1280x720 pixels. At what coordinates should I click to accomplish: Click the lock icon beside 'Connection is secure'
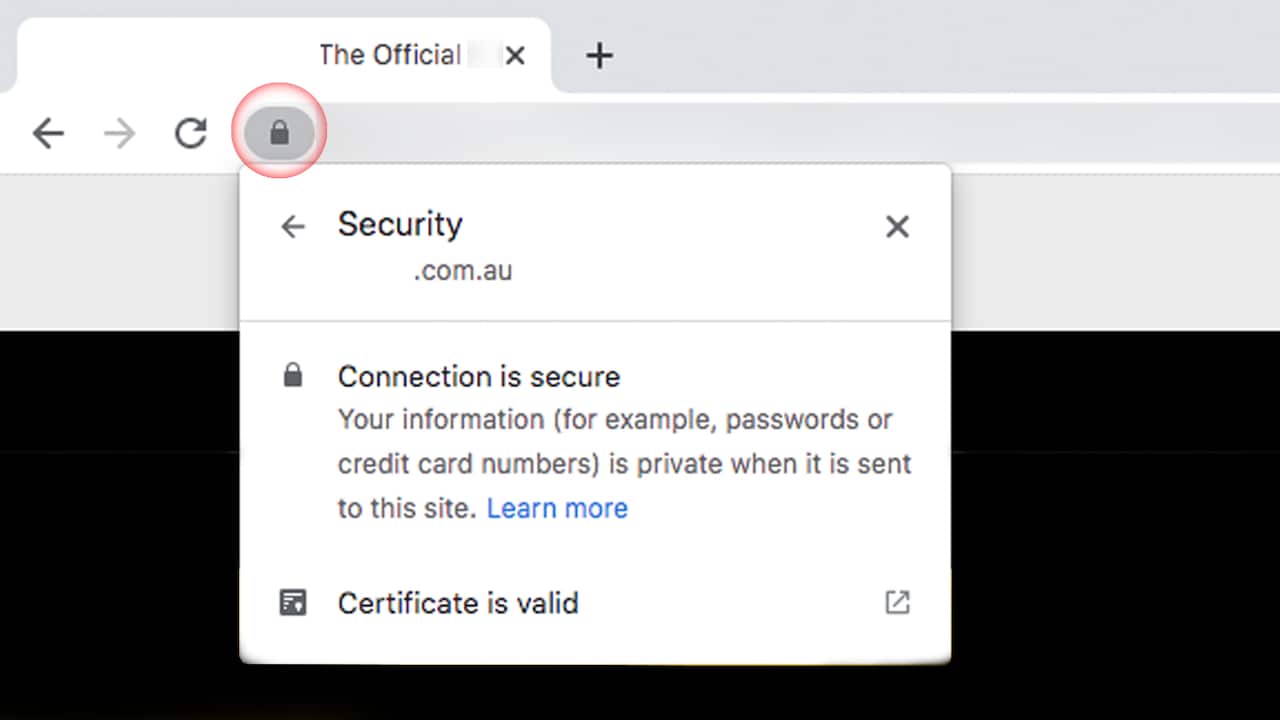tap(292, 376)
